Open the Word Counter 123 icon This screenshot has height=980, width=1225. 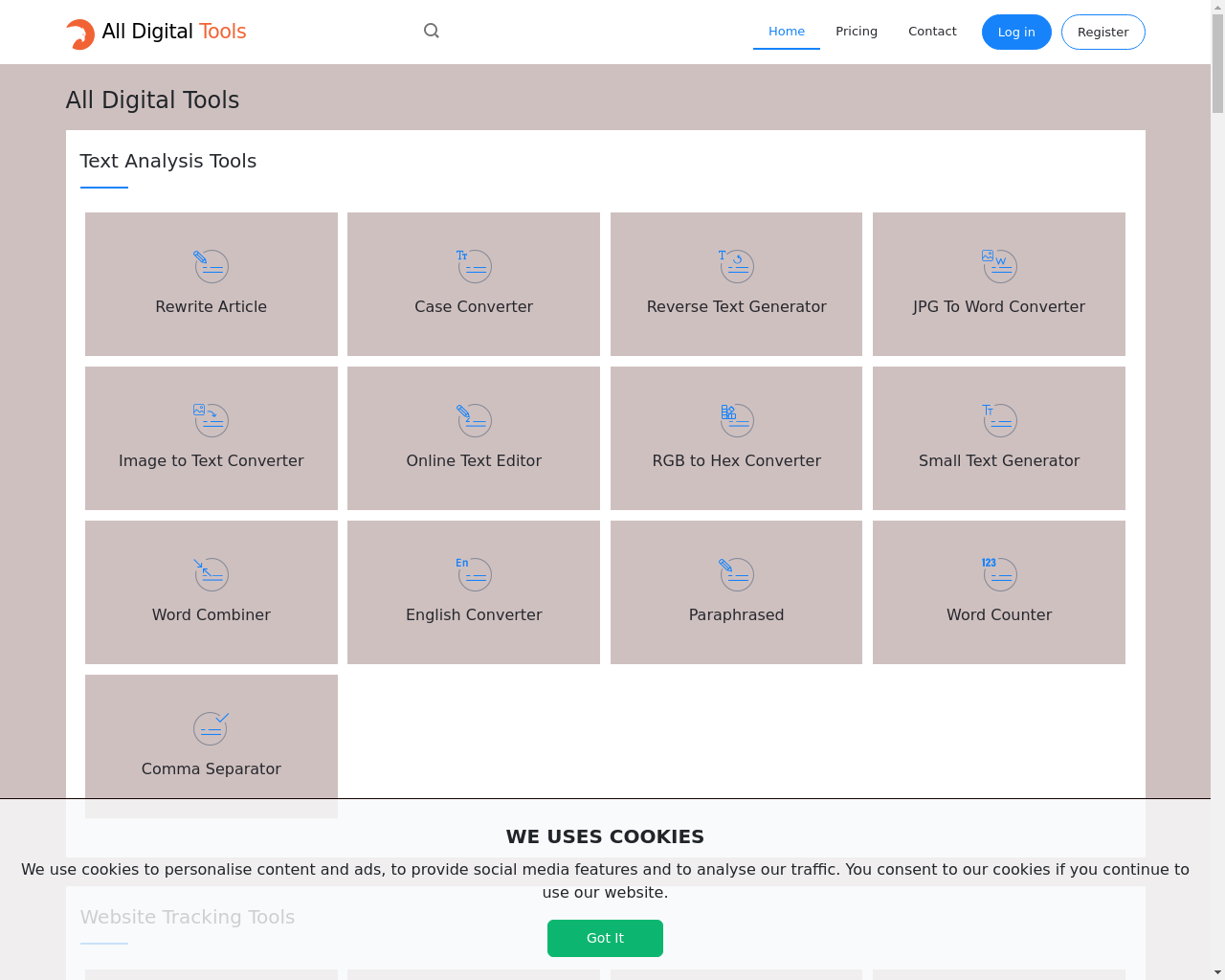999,573
